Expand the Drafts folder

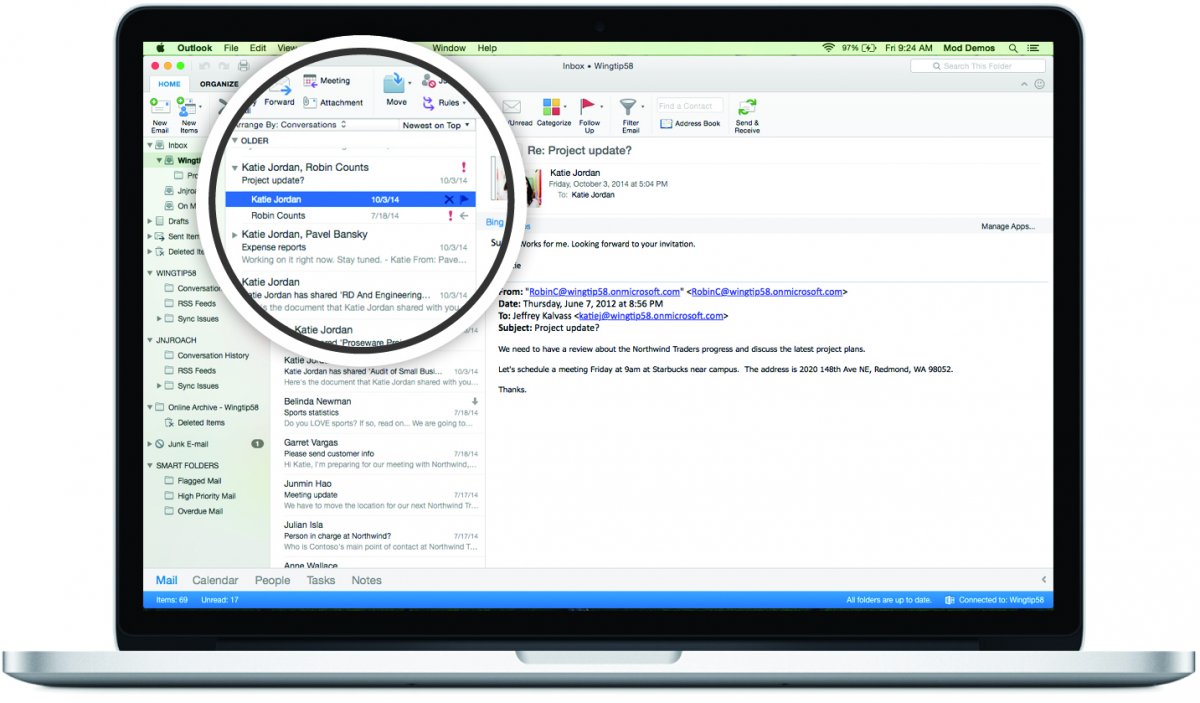[x=150, y=221]
